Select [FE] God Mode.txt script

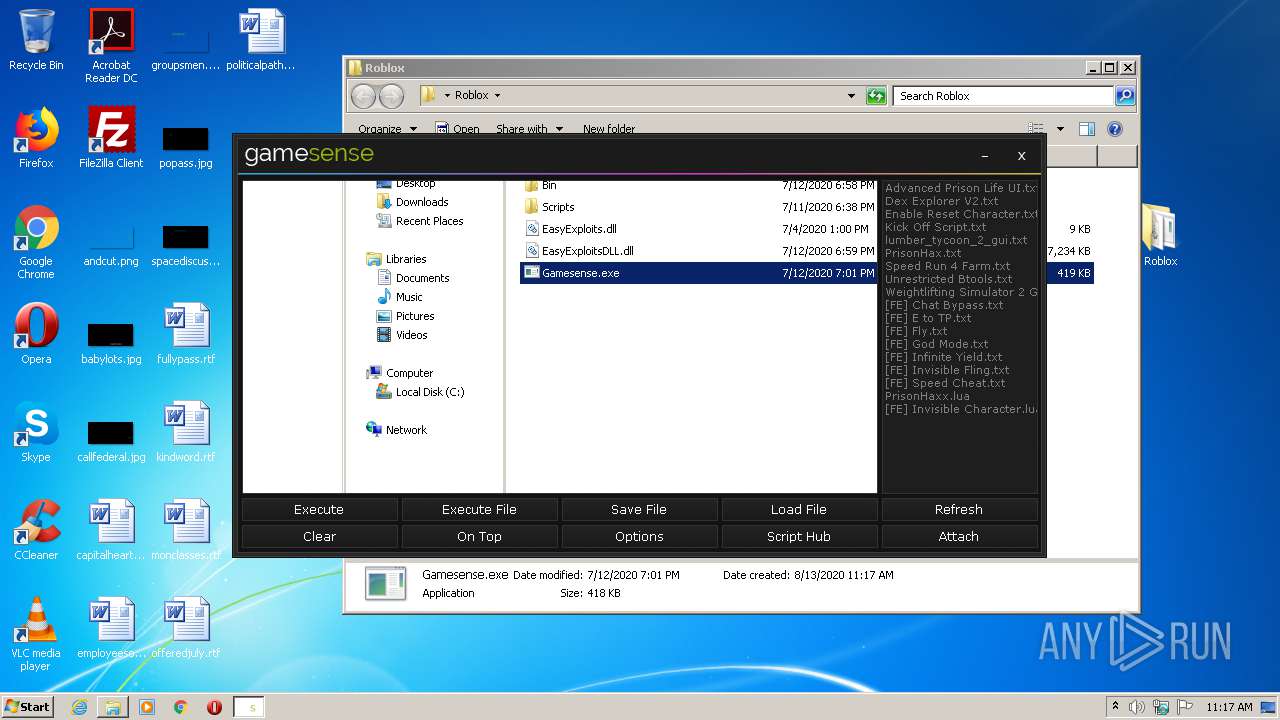click(x=936, y=344)
